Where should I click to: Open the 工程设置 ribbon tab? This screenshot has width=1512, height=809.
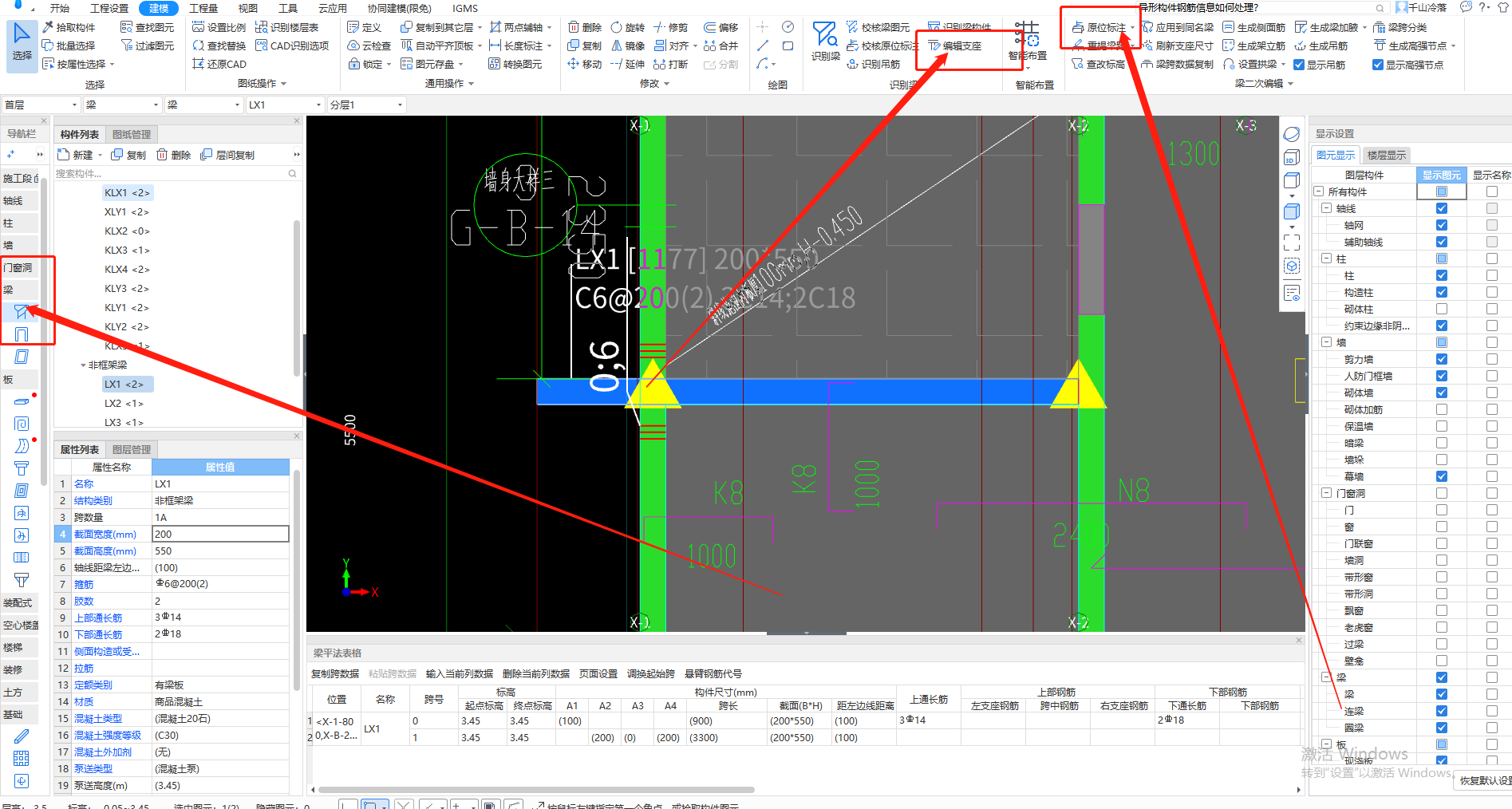tap(109, 8)
